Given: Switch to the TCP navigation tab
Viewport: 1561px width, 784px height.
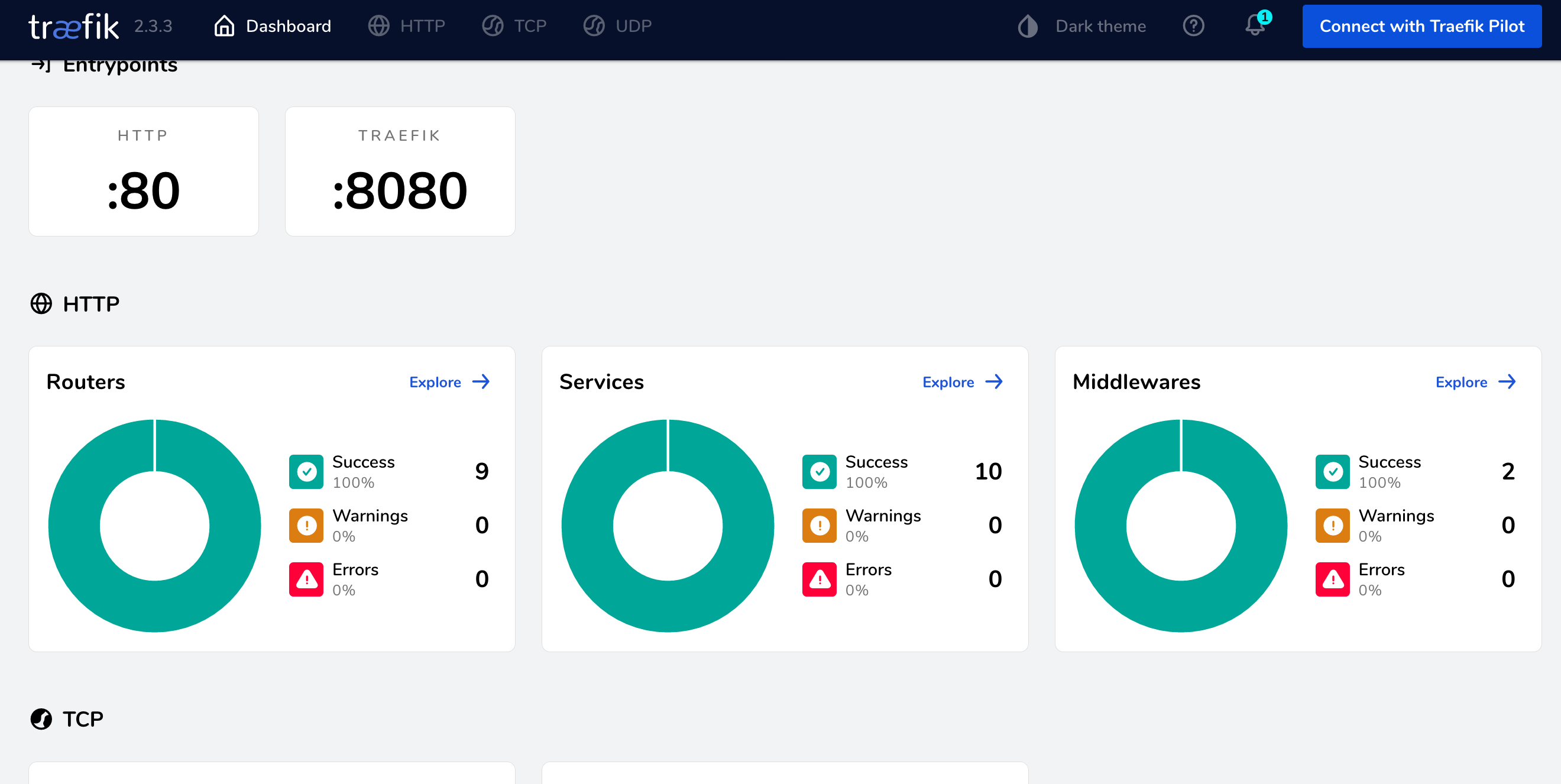Looking at the screenshot, I should pos(514,26).
